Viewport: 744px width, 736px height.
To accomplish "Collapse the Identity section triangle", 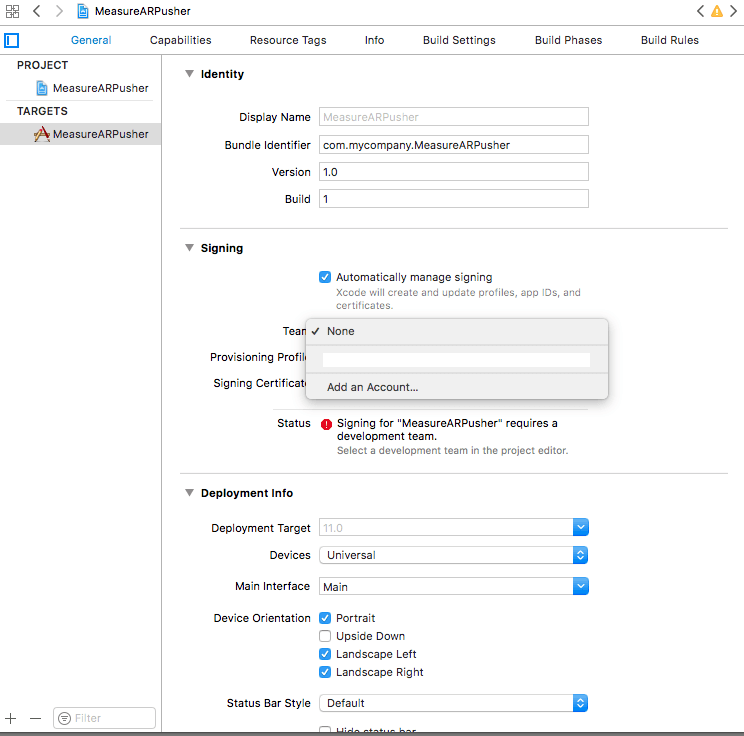I will coord(189,74).
